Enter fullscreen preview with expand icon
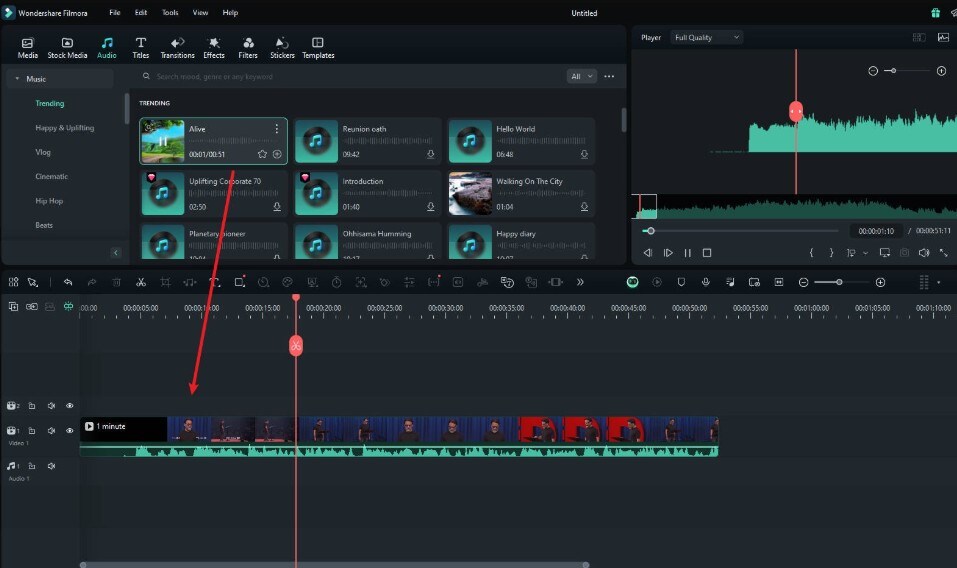957x568 pixels. click(x=944, y=253)
